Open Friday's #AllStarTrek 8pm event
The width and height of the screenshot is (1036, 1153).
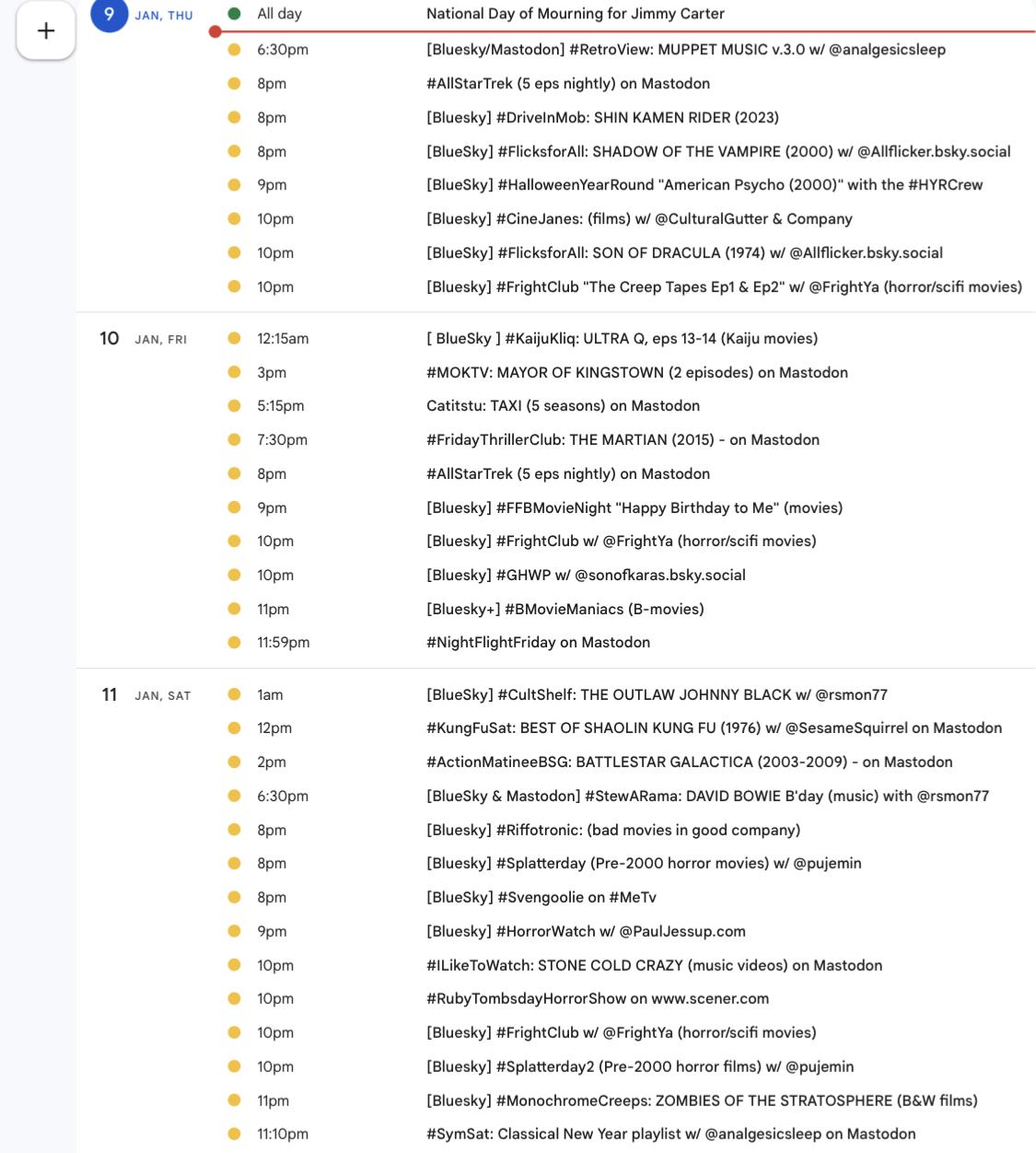(568, 474)
